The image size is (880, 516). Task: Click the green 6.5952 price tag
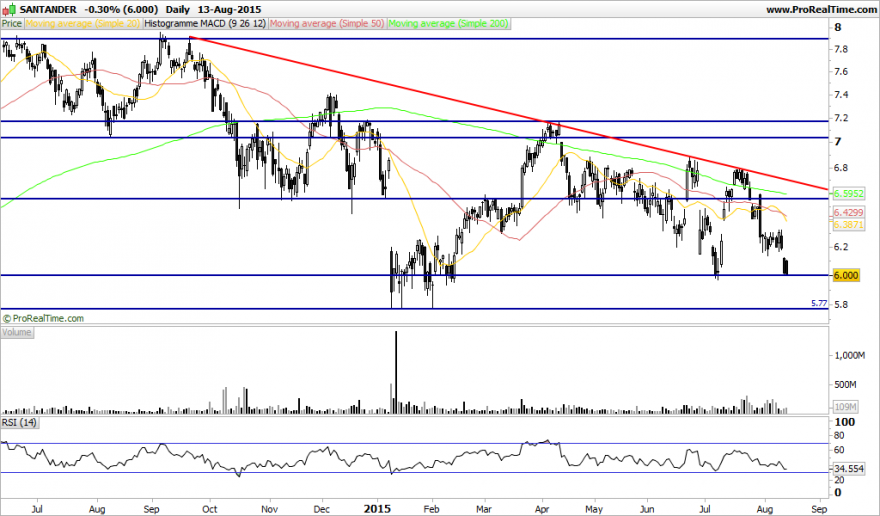(x=848, y=194)
